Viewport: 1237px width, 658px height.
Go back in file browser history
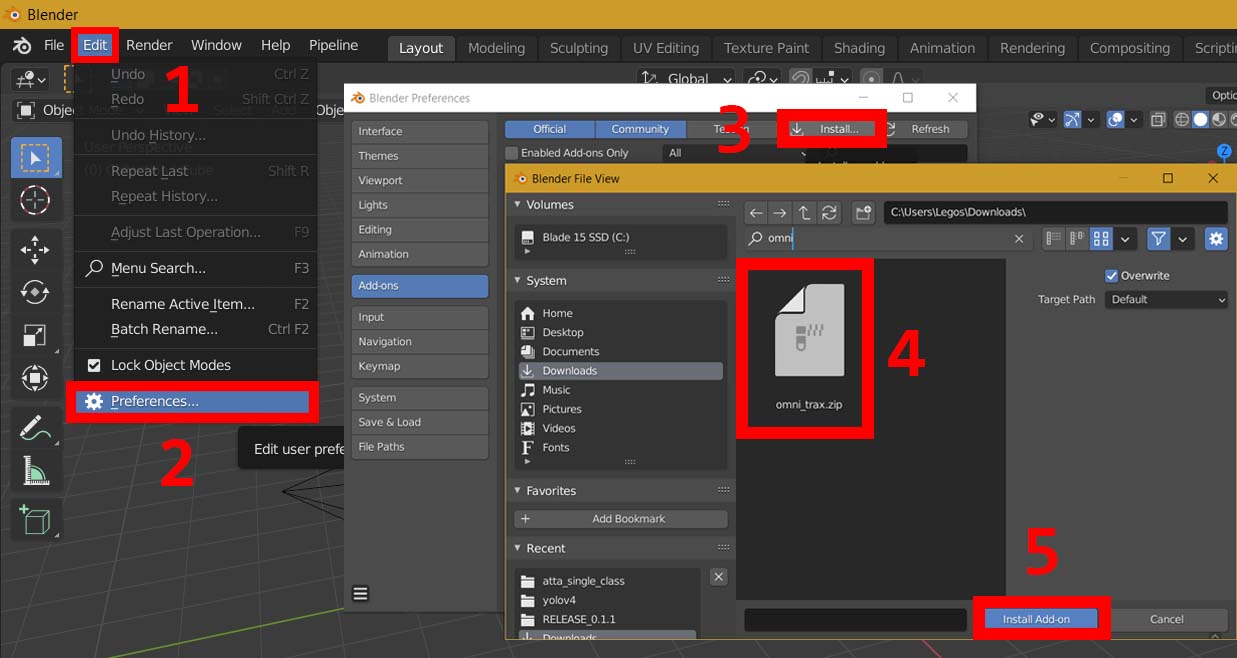pos(756,212)
